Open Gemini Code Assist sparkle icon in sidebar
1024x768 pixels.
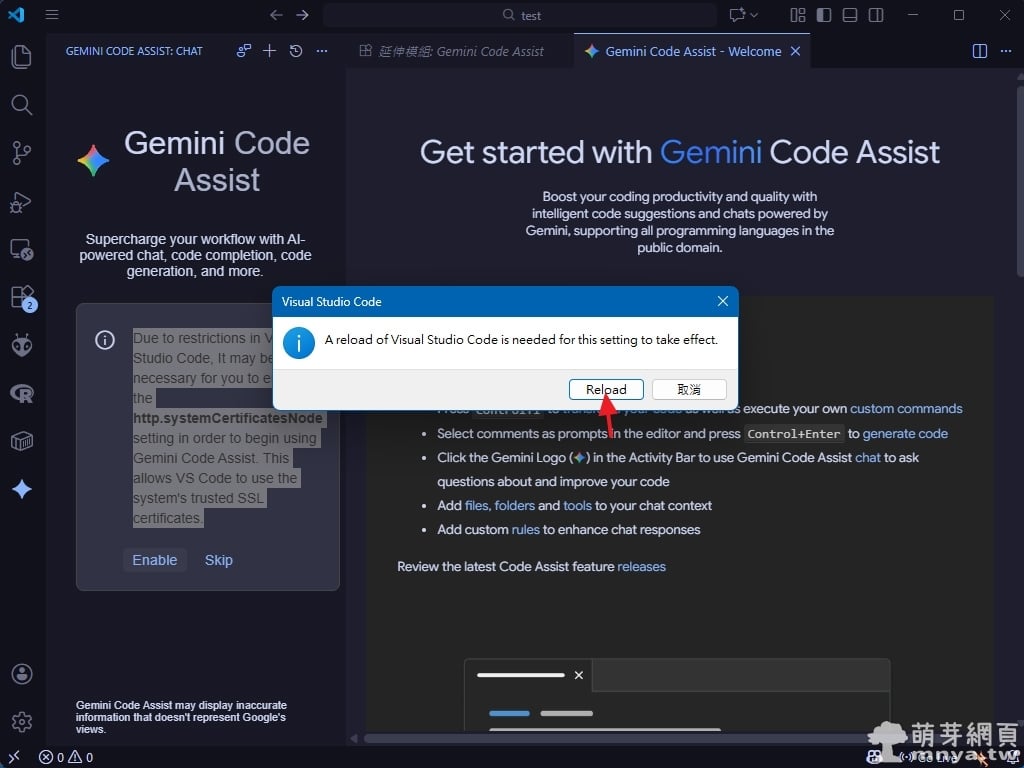pyautogui.click(x=21, y=489)
